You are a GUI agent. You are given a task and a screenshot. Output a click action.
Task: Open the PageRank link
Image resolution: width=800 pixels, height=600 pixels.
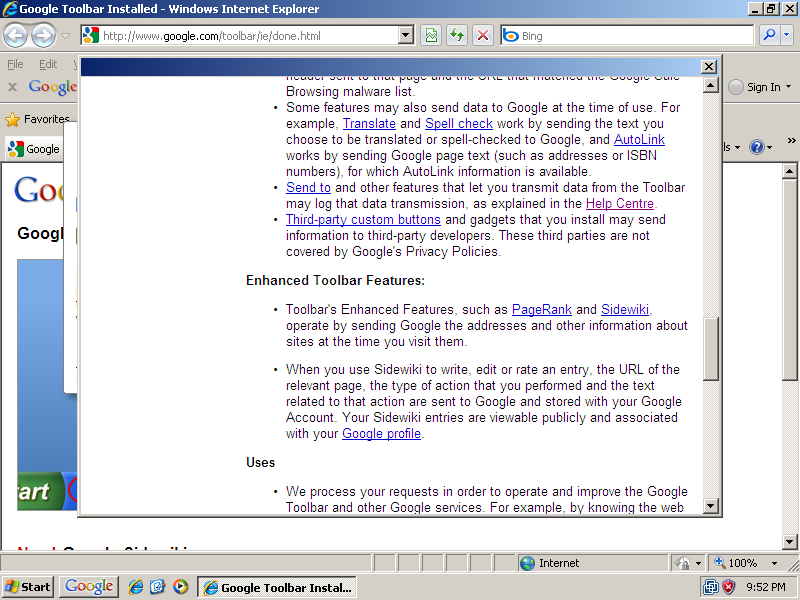541,309
